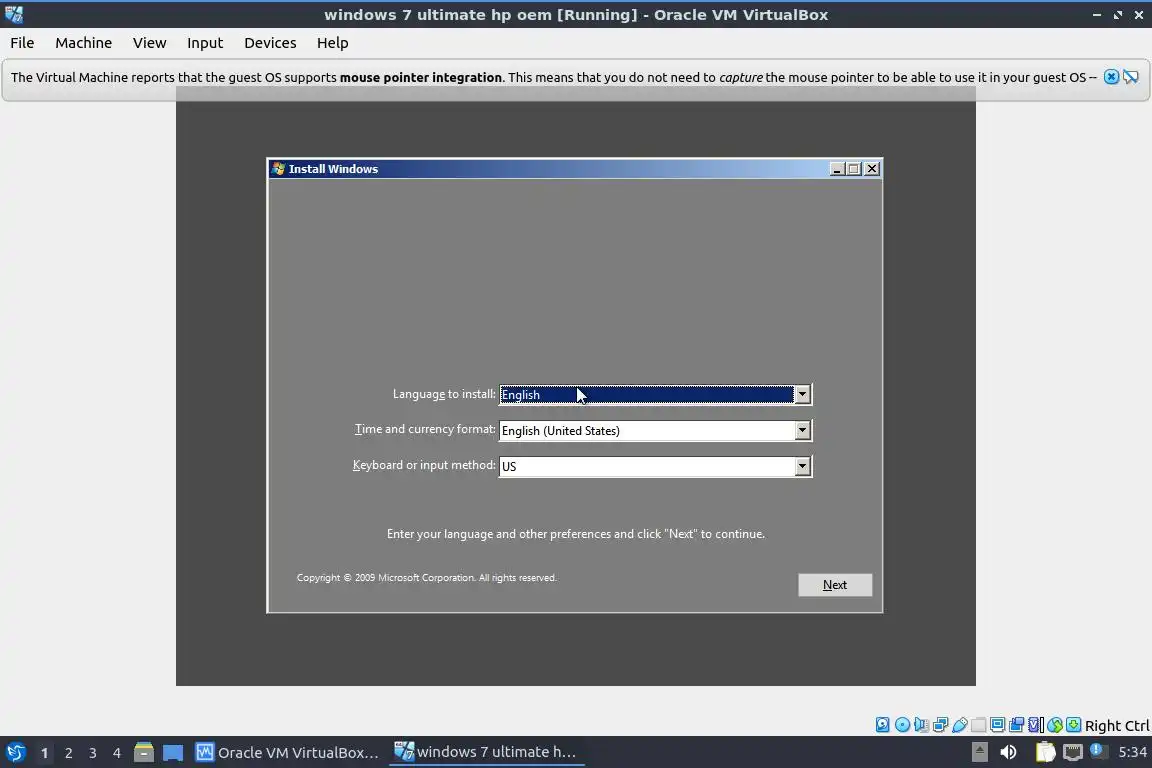Screen dimensions: 1152x768
Task: Select the windows 7 ultimate taskbar window
Action: point(486,752)
